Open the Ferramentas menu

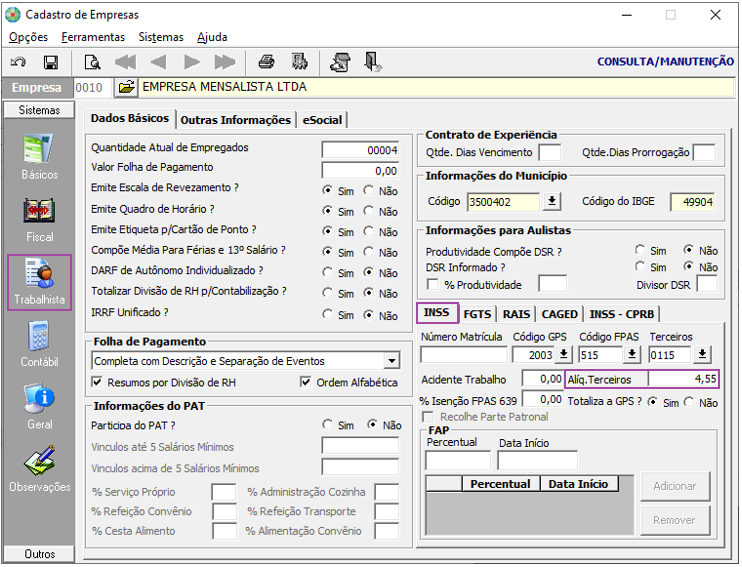click(93, 37)
